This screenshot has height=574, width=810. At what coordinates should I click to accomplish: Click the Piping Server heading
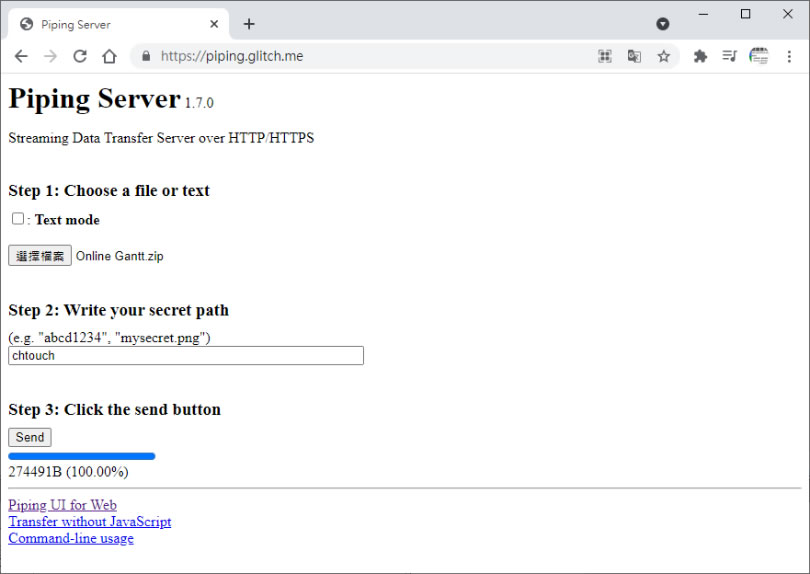pos(95,98)
